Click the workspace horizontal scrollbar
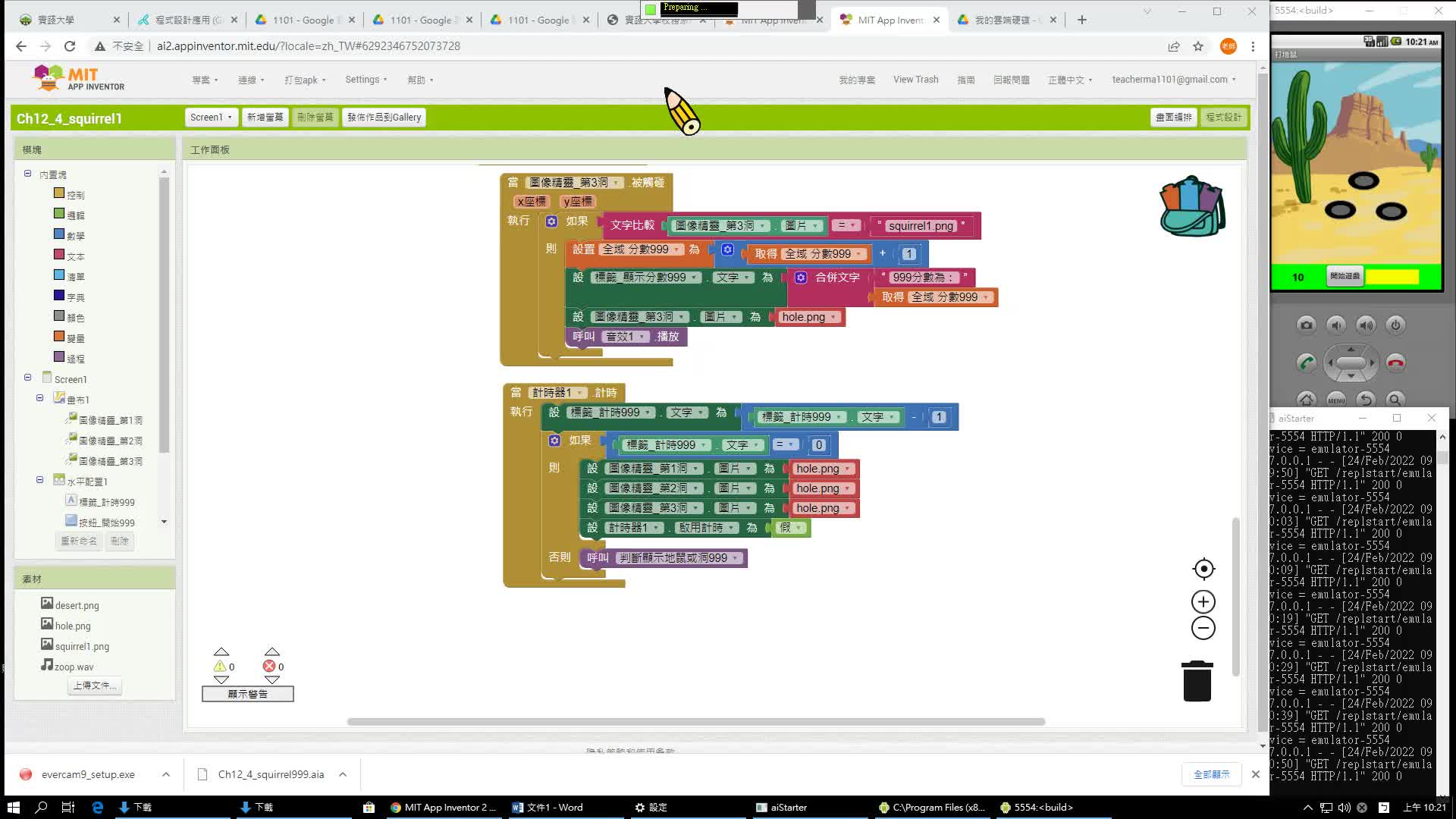Viewport: 1456px width, 819px height. pos(695,721)
